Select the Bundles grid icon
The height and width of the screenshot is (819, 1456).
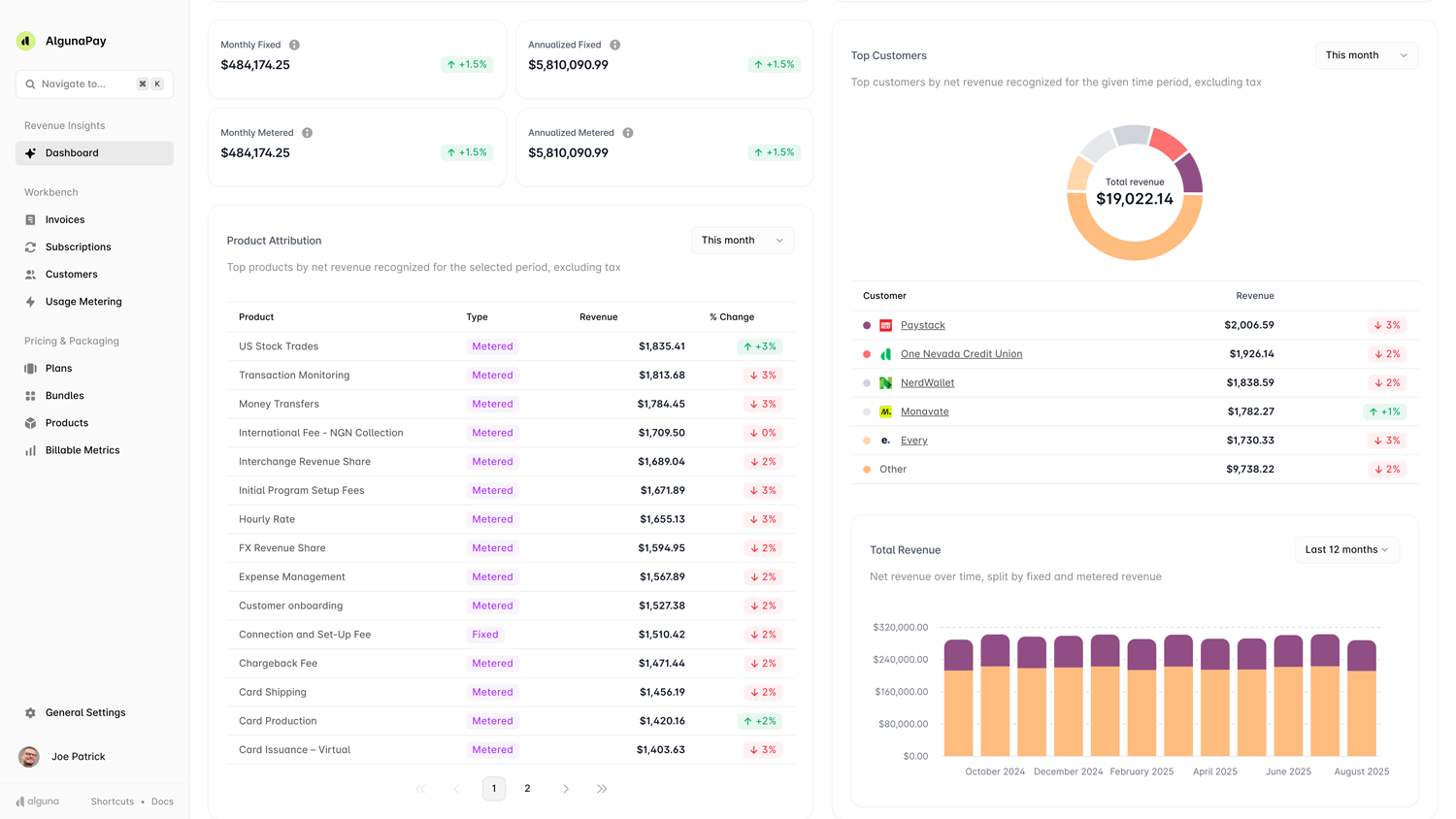31,395
